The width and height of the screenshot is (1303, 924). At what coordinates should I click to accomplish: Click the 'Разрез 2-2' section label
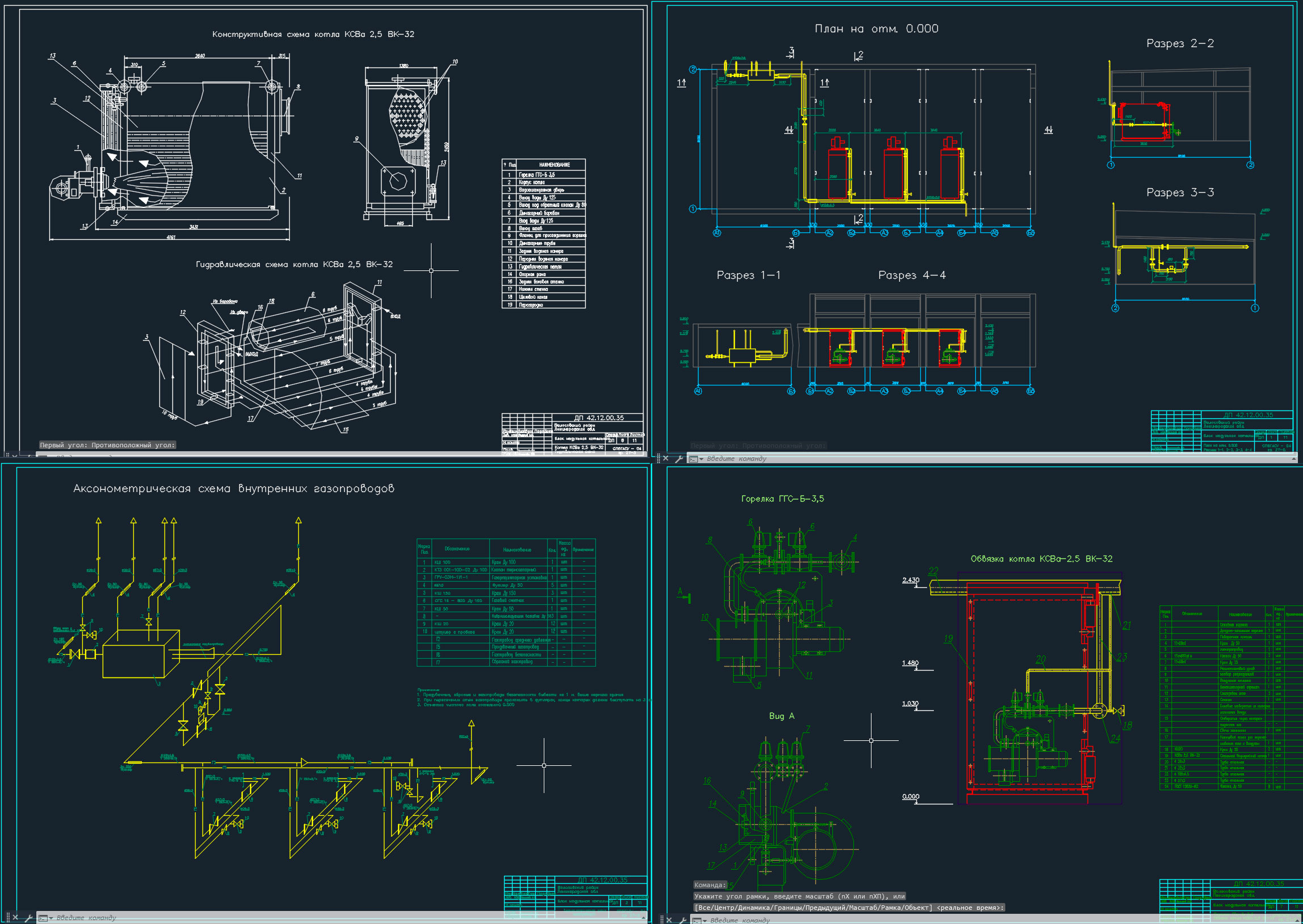pyautogui.click(x=1179, y=43)
